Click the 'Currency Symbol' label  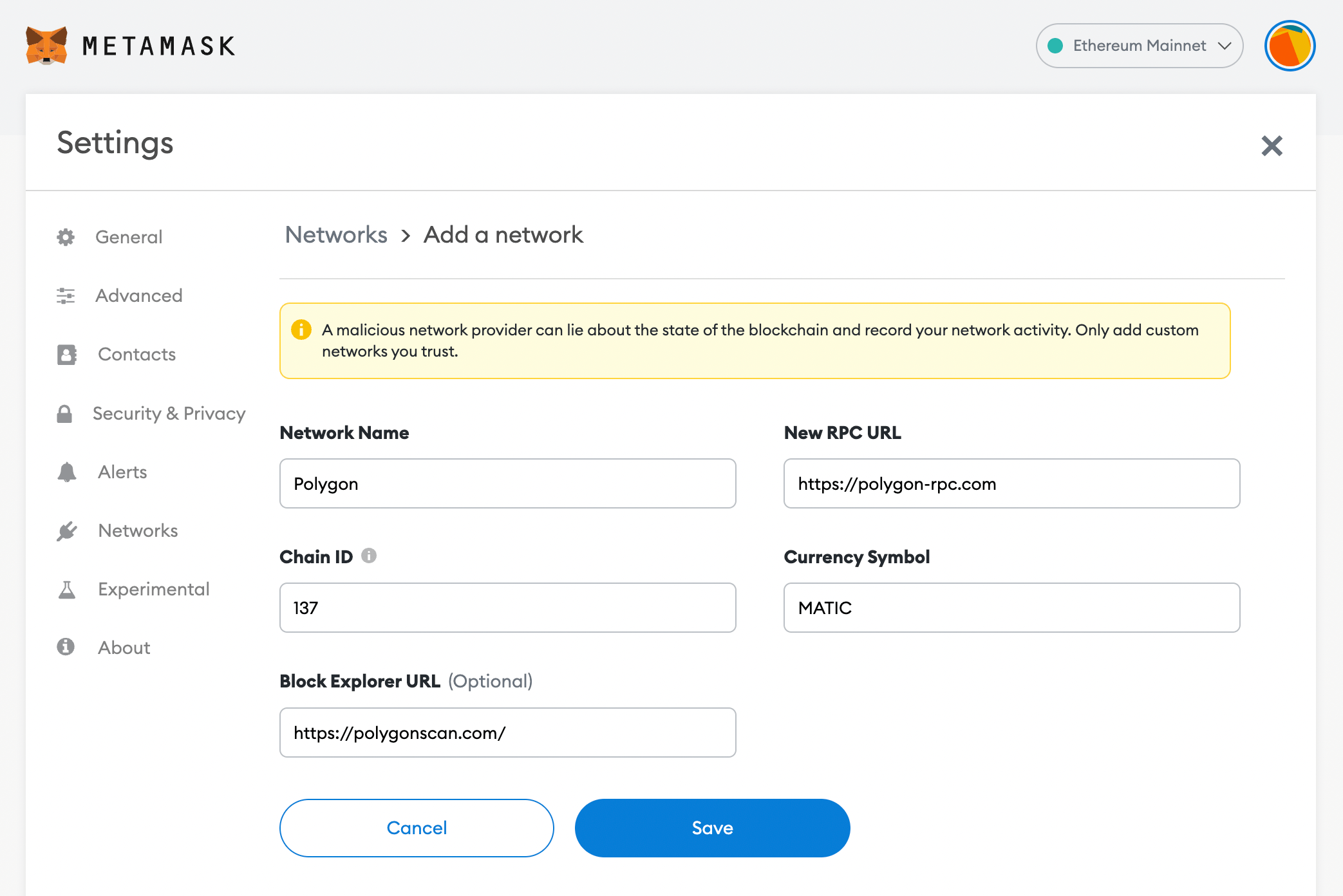(857, 557)
